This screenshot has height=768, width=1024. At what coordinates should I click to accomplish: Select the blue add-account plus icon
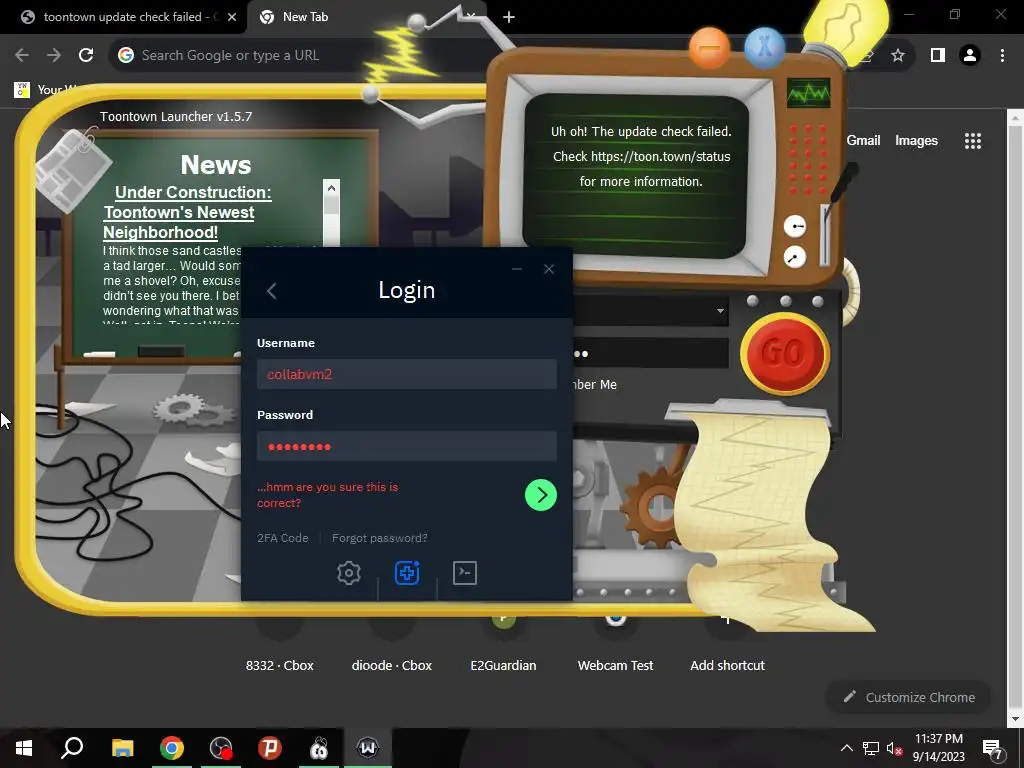tap(407, 573)
